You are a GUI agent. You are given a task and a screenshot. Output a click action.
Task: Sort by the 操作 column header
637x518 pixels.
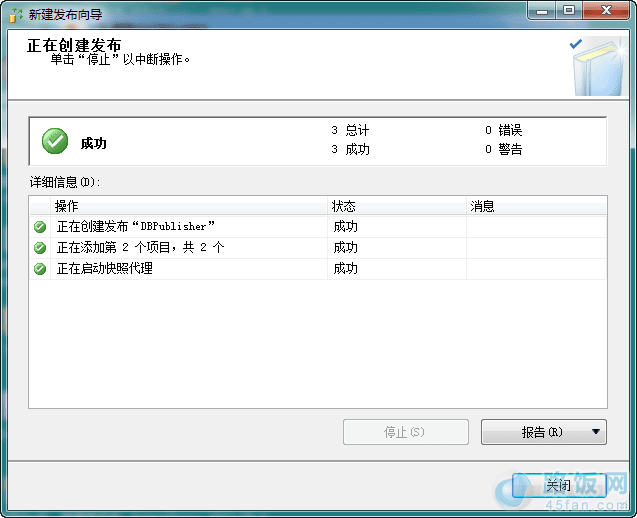[188, 206]
